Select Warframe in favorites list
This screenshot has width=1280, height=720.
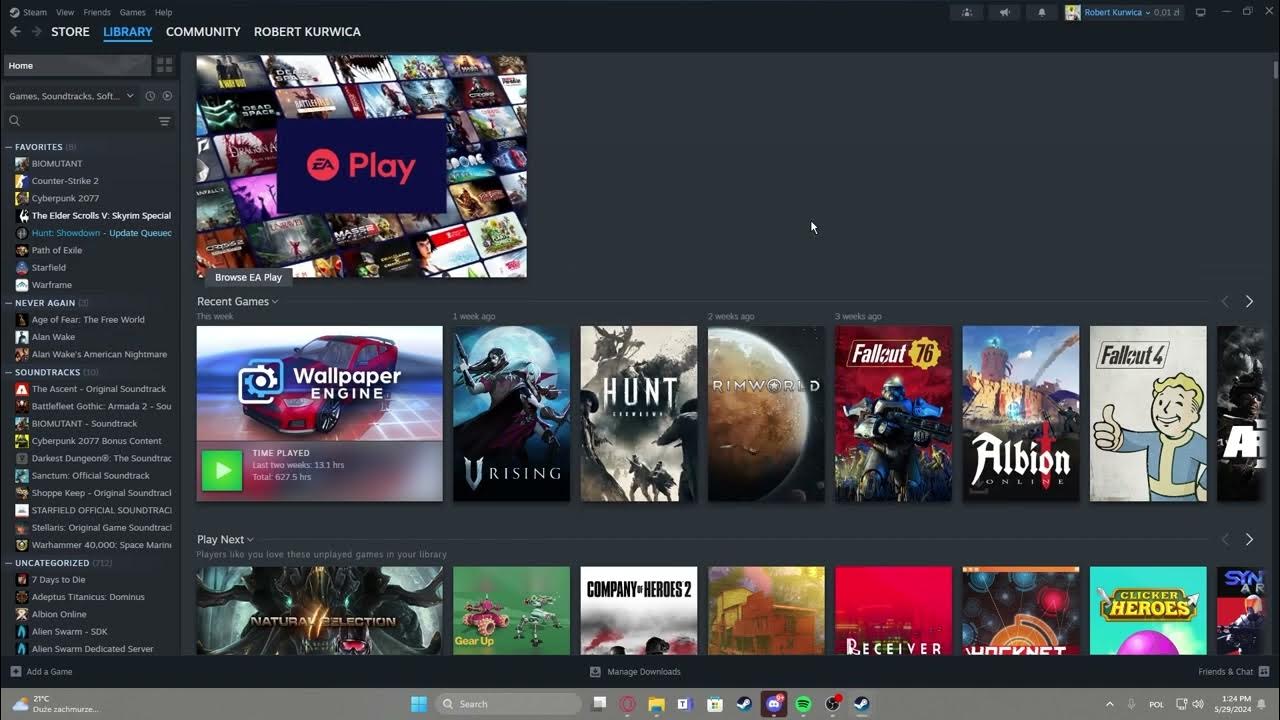[x=51, y=285]
